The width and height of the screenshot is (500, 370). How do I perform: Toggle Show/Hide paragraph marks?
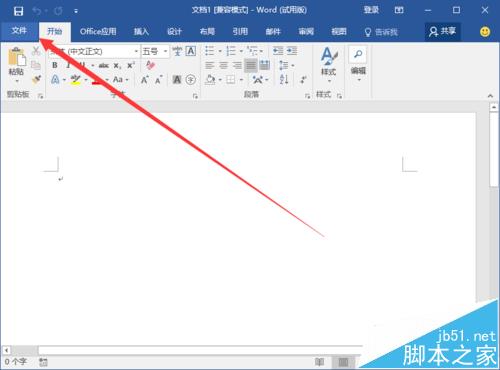[304, 80]
